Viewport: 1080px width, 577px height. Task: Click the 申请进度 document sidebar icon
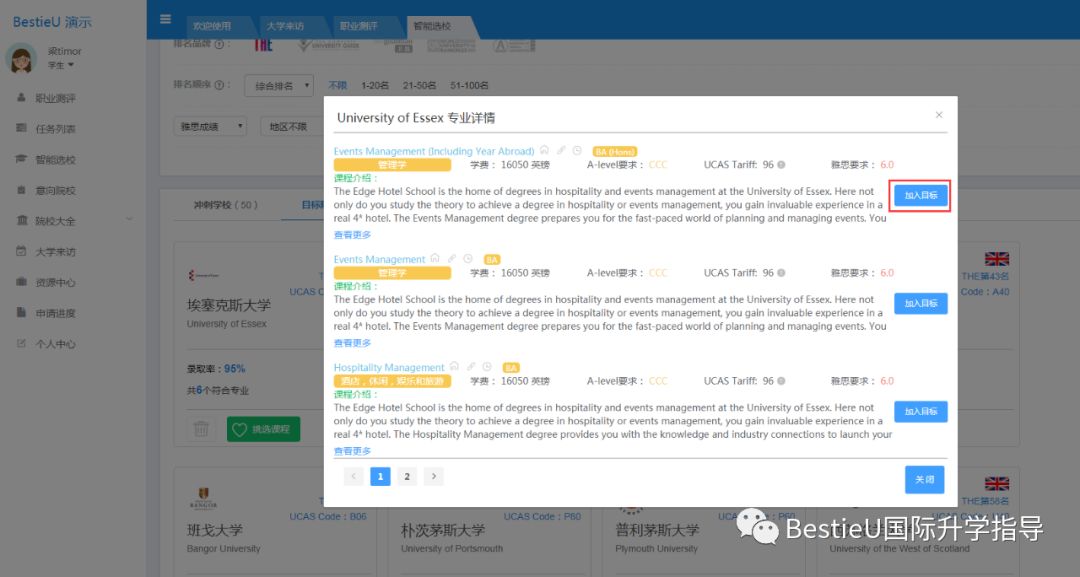click(21, 313)
